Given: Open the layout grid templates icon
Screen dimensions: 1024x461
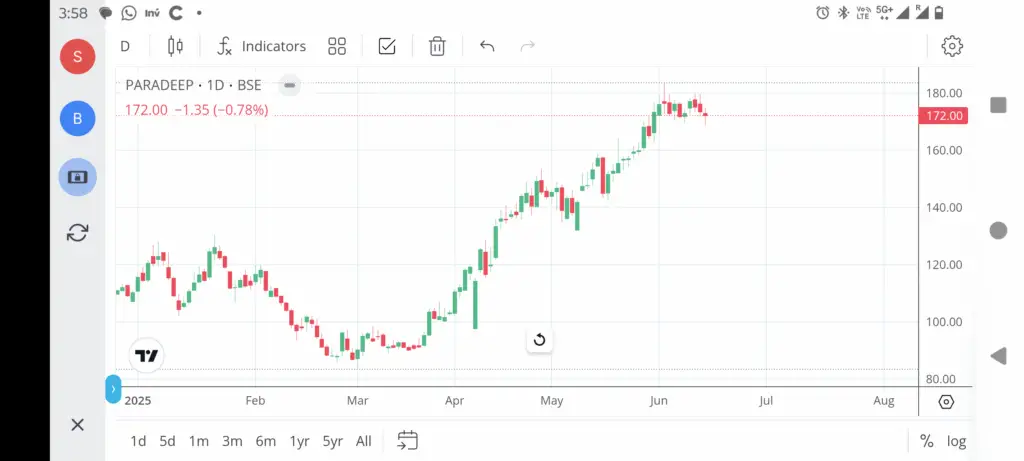Looking at the screenshot, I should (337, 46).
